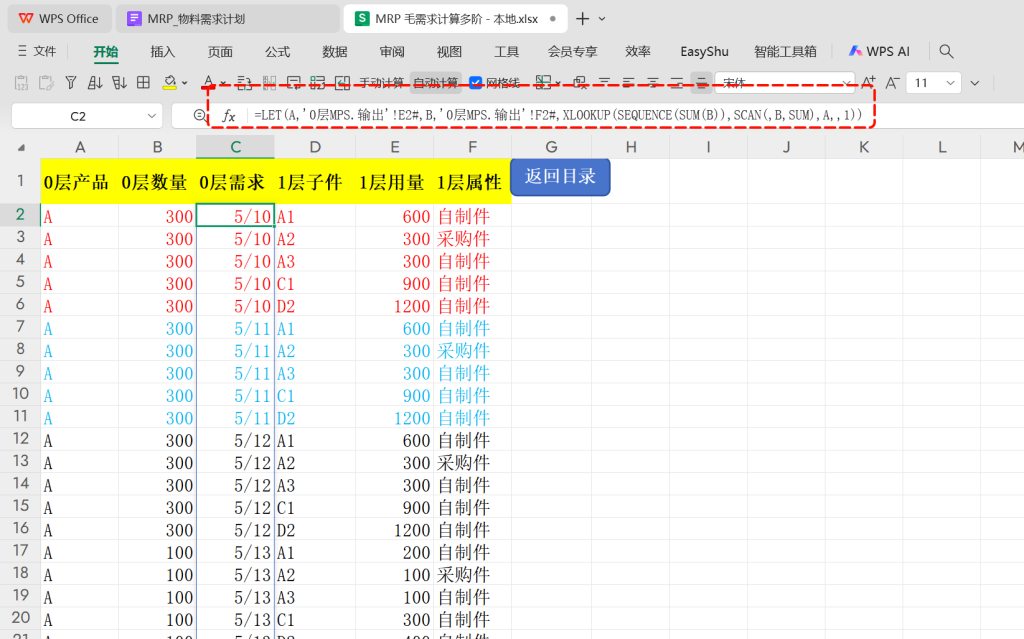The height and width of the screenshot is (639, 1024).
Task: Click the 返回目录 button
Action: click(560, 176)
